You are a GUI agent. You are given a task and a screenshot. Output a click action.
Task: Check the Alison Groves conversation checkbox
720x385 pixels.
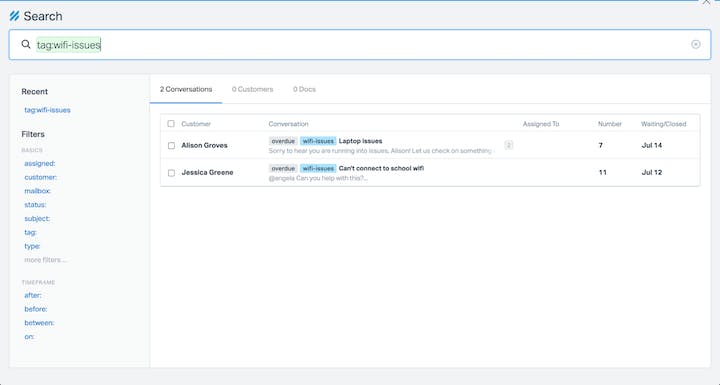pyautogui.click(x=171, y=146)
